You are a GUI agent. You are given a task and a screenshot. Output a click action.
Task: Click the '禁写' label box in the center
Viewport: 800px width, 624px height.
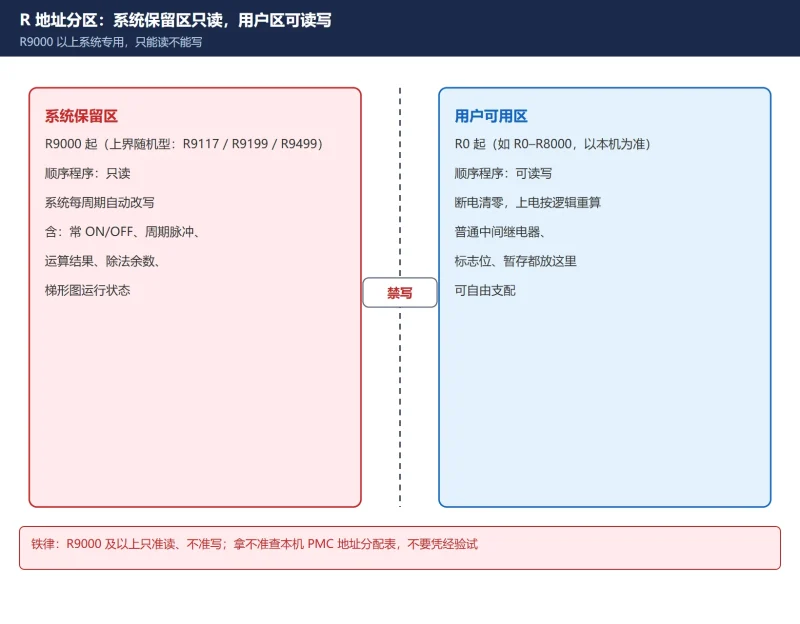pyautogui.click(x=400, y=292)
